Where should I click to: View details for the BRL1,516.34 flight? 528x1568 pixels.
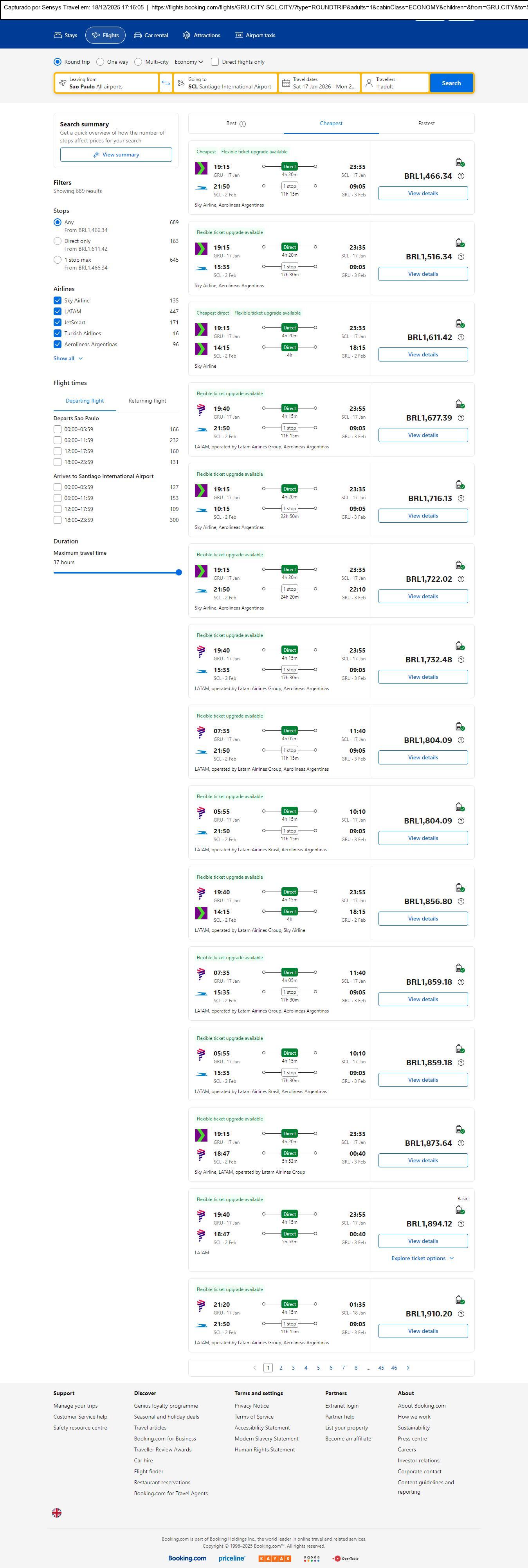pos(423,274)
